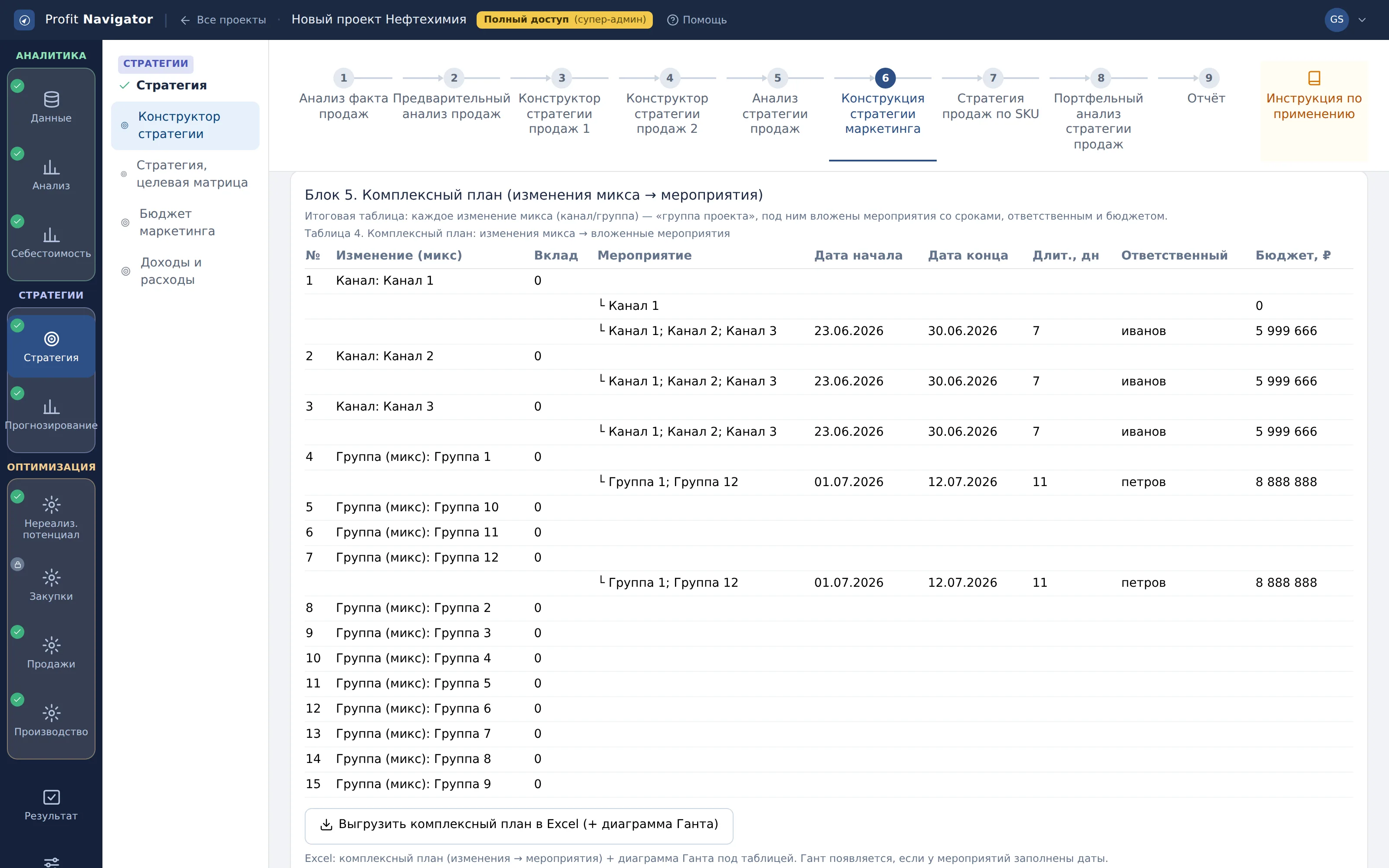Click the Profit Navigator compass logo

pyautogui.click(x=24, y=20)
